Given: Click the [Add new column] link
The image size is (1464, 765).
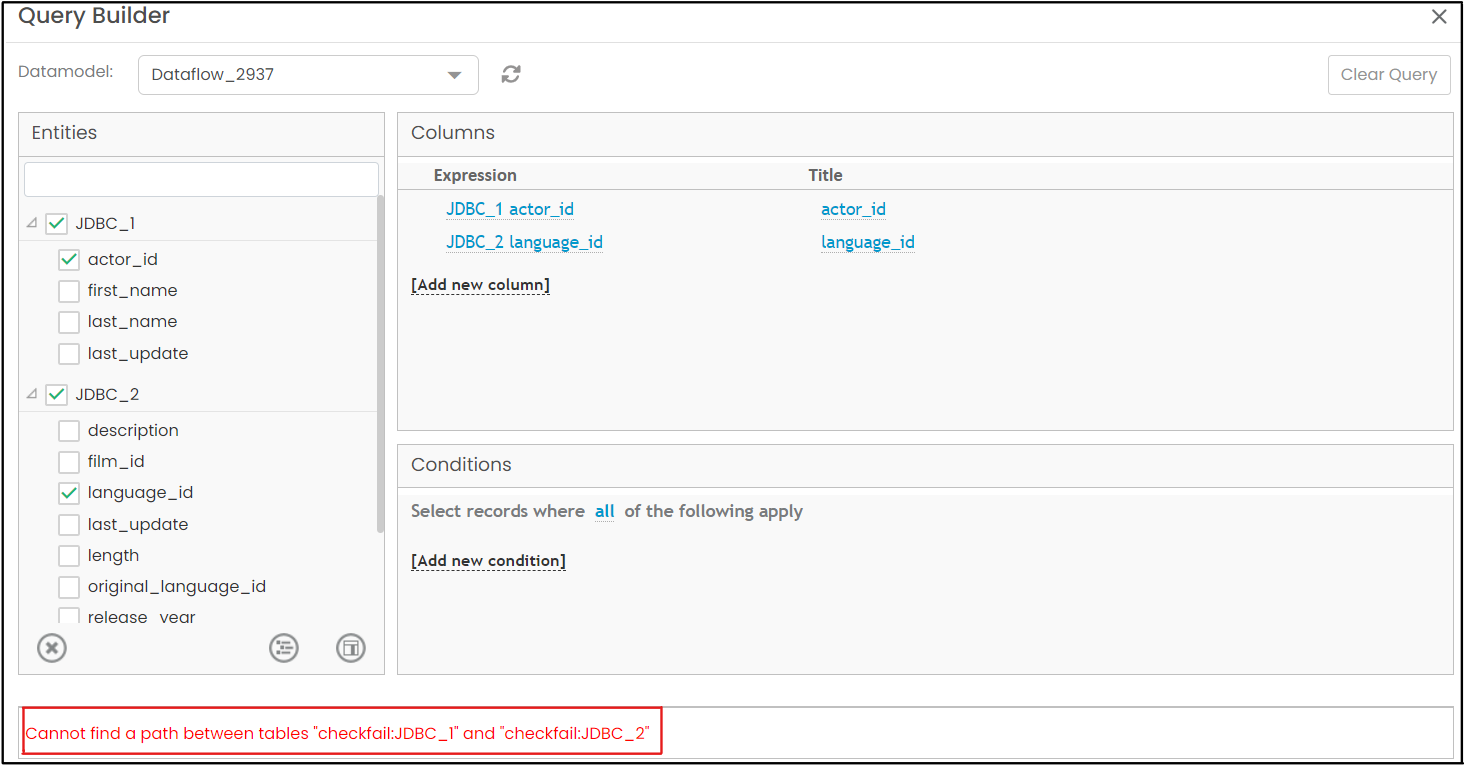Looking at the screenshot, I should [x=480, y=285].
